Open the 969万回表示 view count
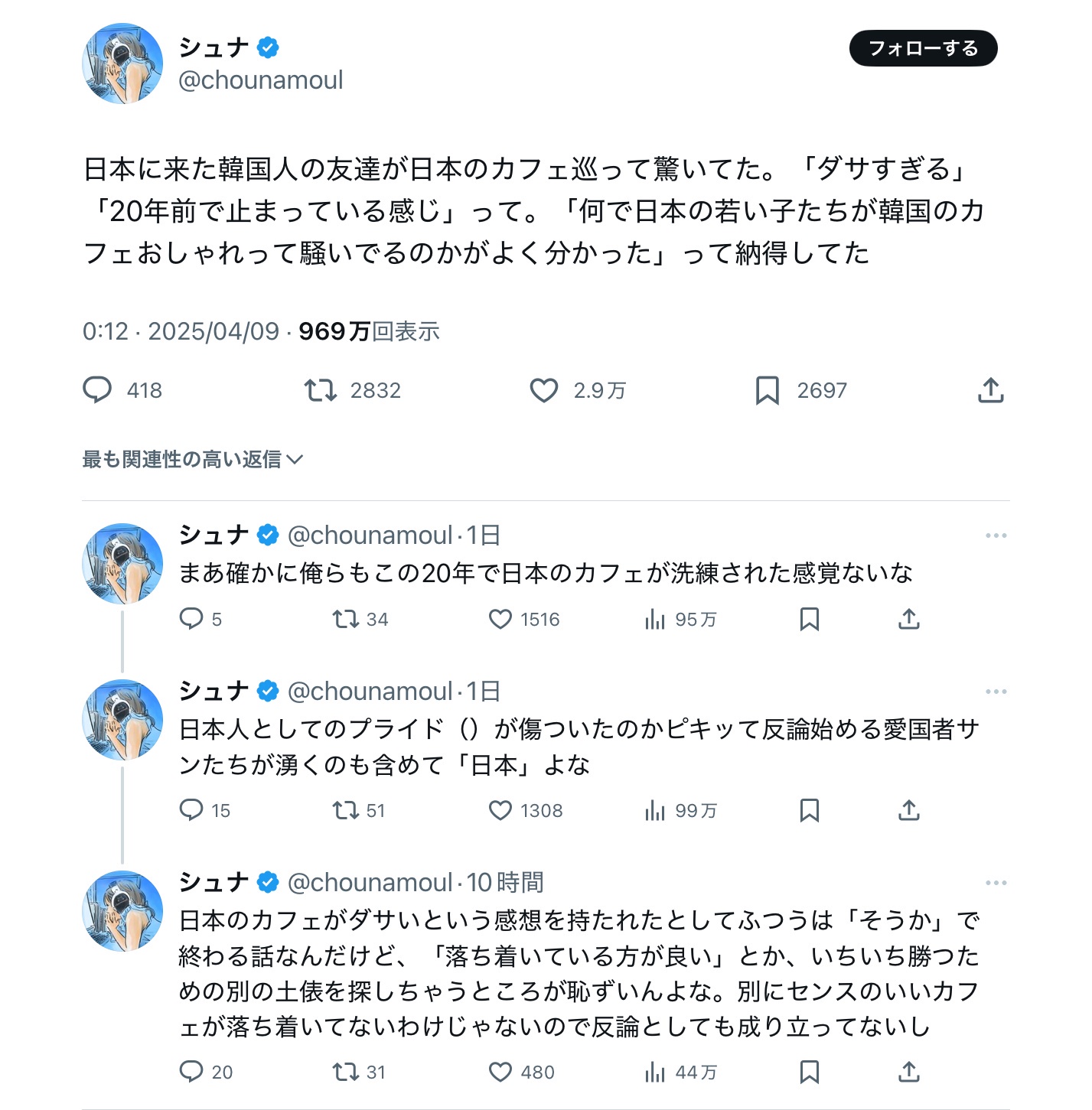Viewport: 1092px width, 1110px height. click(369, 331)
